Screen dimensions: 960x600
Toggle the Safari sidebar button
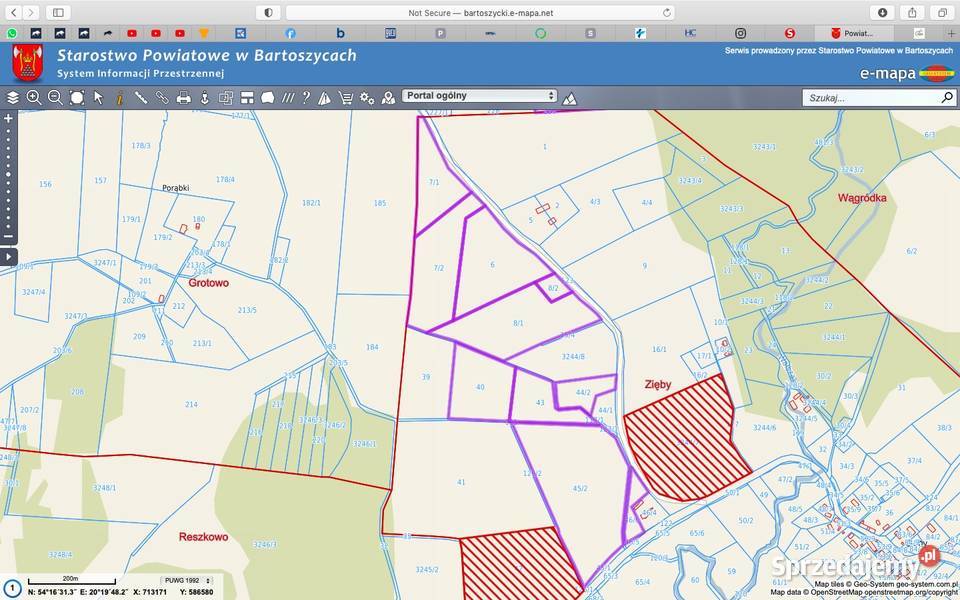57,12
